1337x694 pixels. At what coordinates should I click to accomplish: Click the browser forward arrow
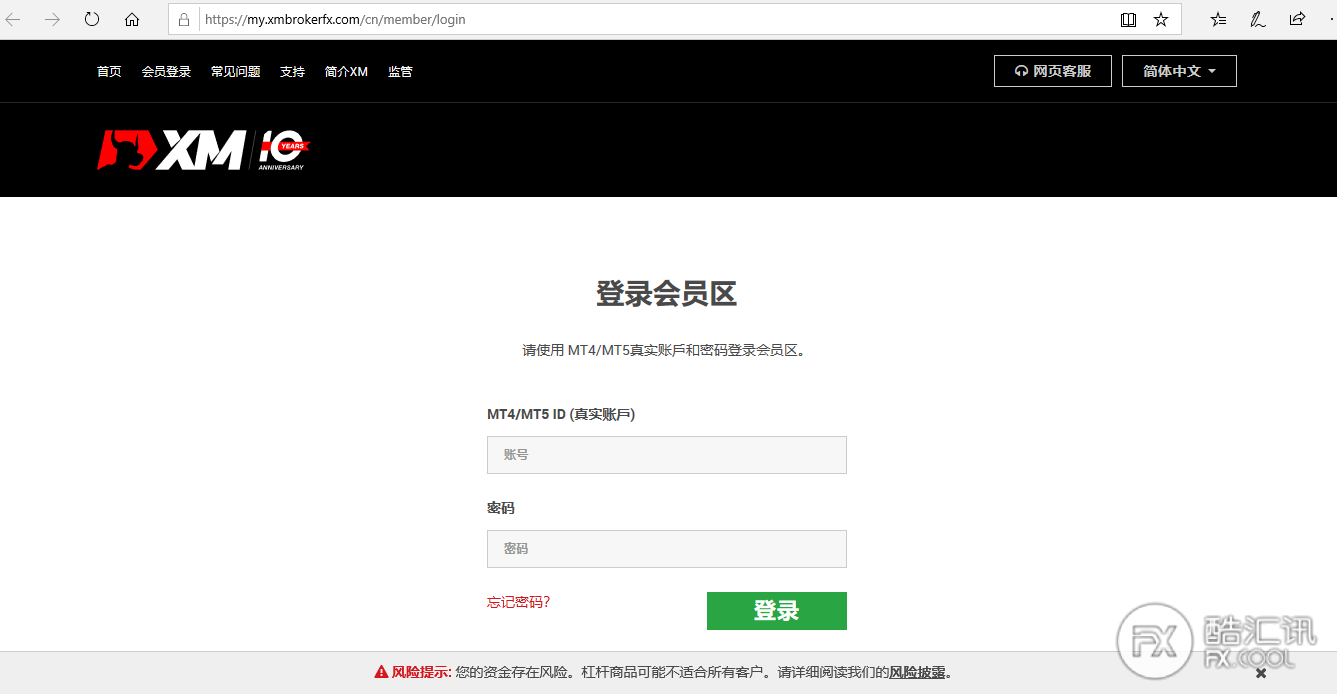coord(52,19)
